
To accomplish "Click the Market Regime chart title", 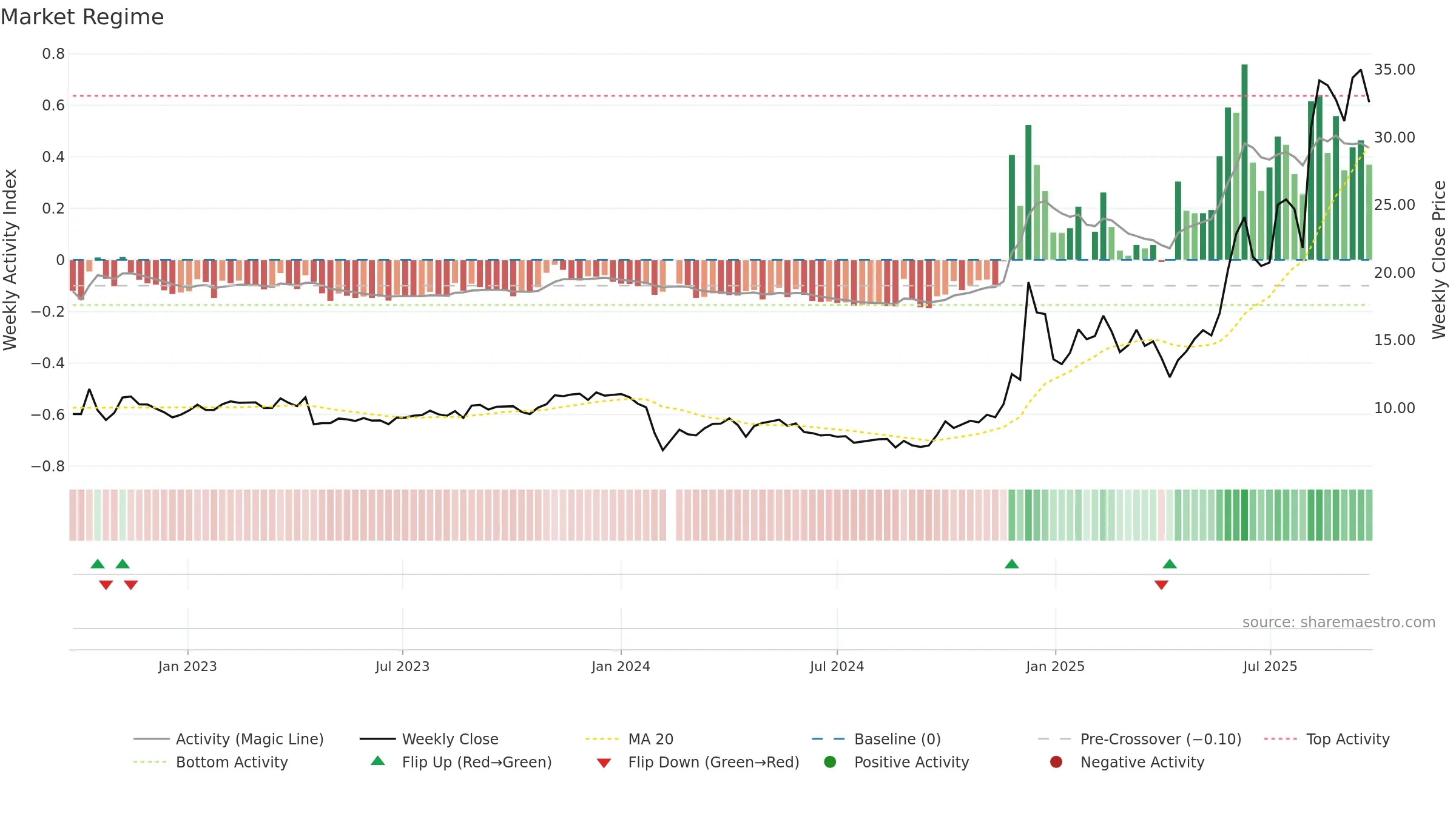I will [82, 17].
